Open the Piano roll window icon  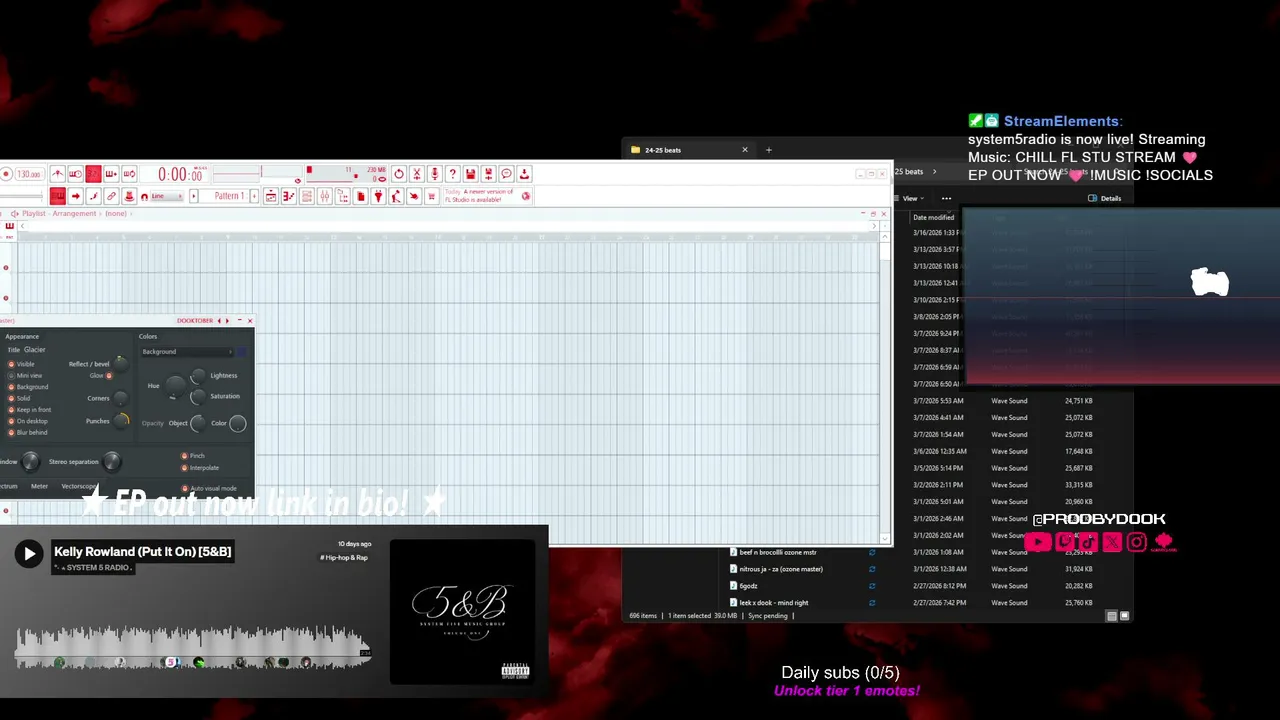289,196
